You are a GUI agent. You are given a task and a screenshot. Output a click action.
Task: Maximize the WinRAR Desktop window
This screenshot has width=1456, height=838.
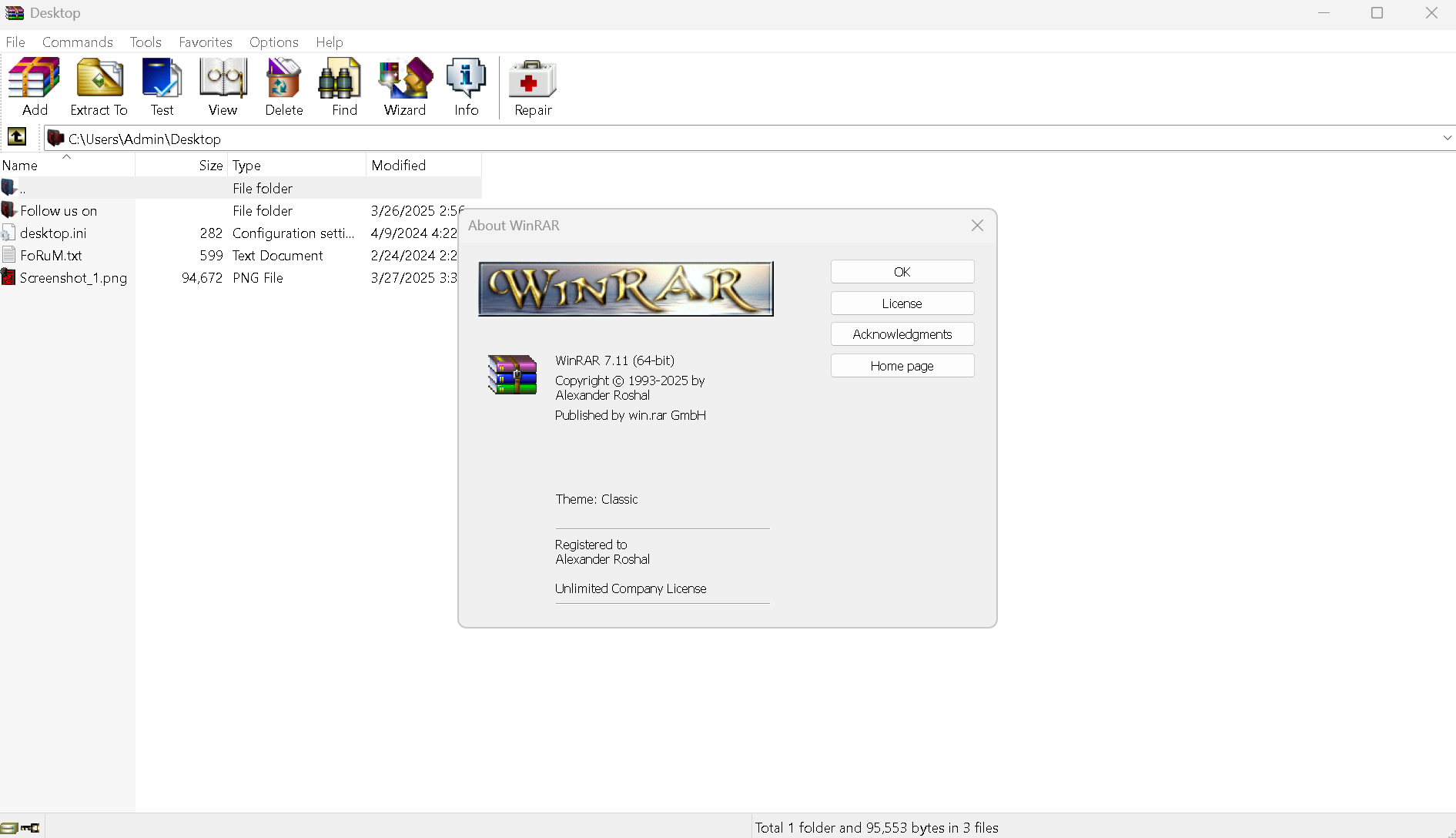click(x=1377, y=13)
